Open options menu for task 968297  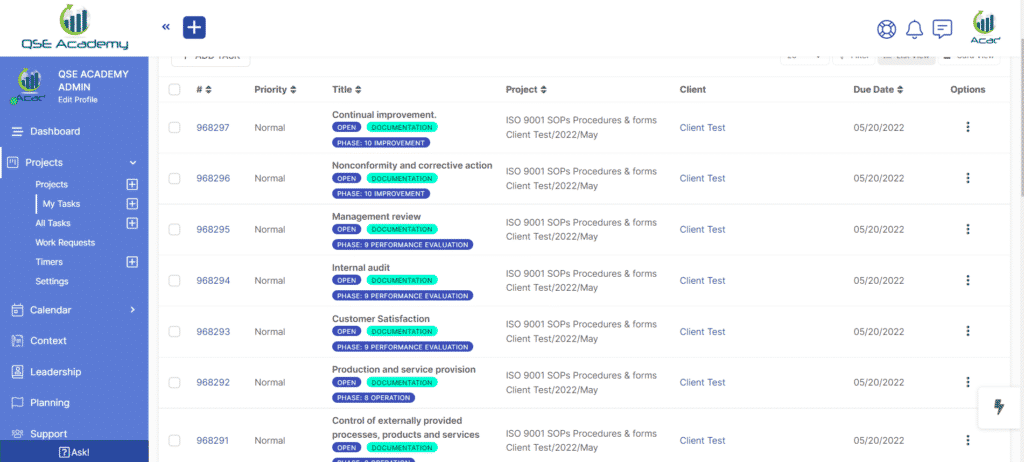coord(968,127)
